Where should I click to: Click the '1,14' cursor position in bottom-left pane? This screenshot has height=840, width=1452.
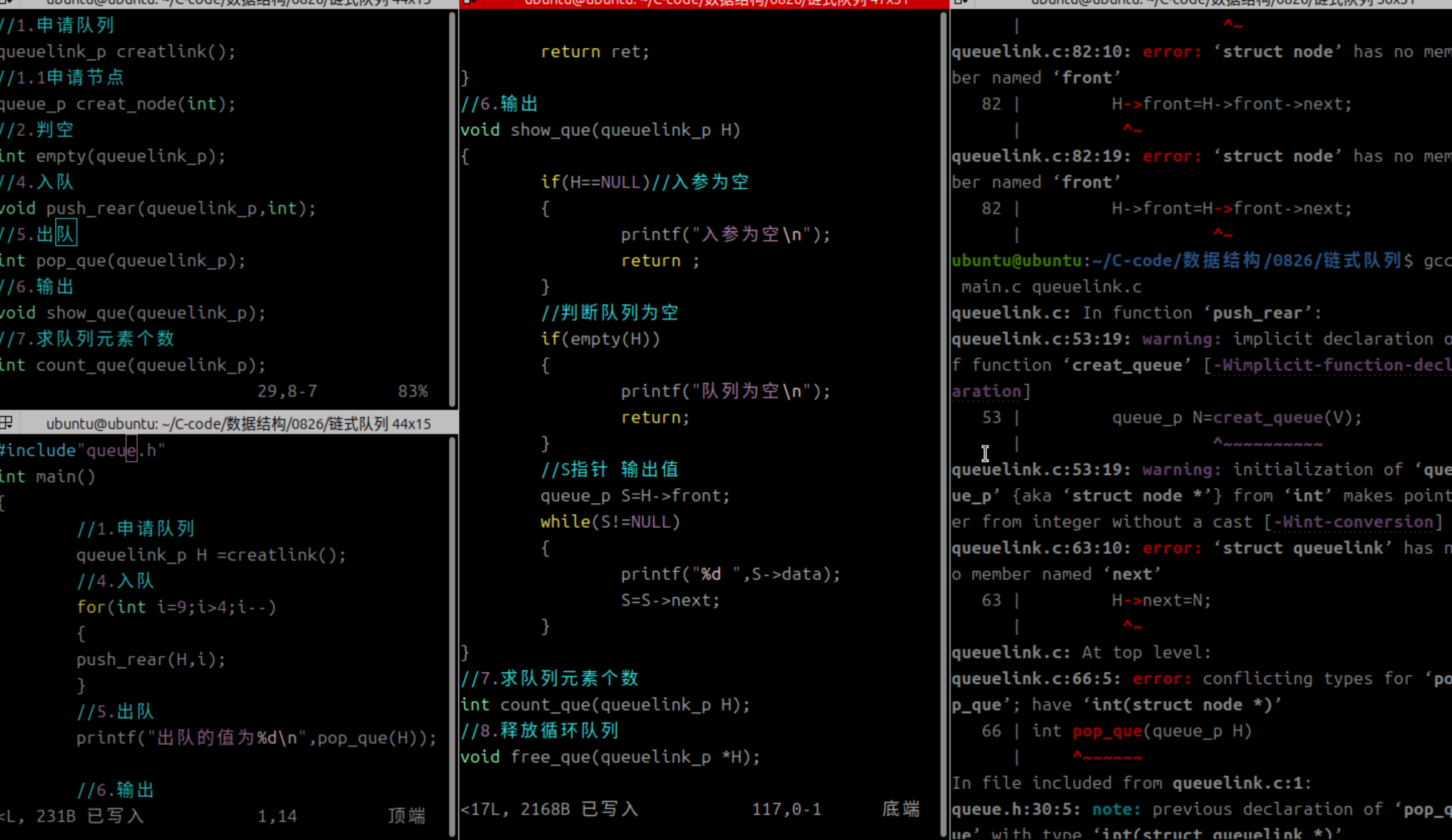point(277,816)
